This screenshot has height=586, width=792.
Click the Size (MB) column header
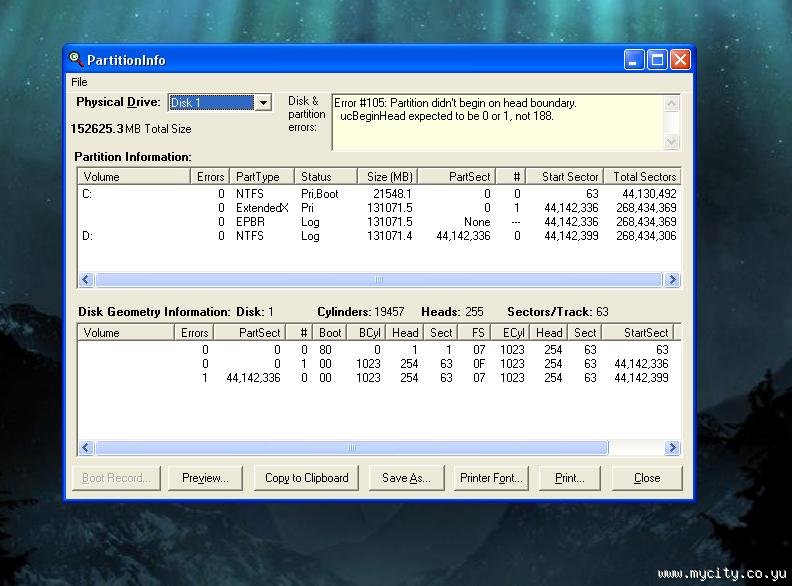click(389, 177)
